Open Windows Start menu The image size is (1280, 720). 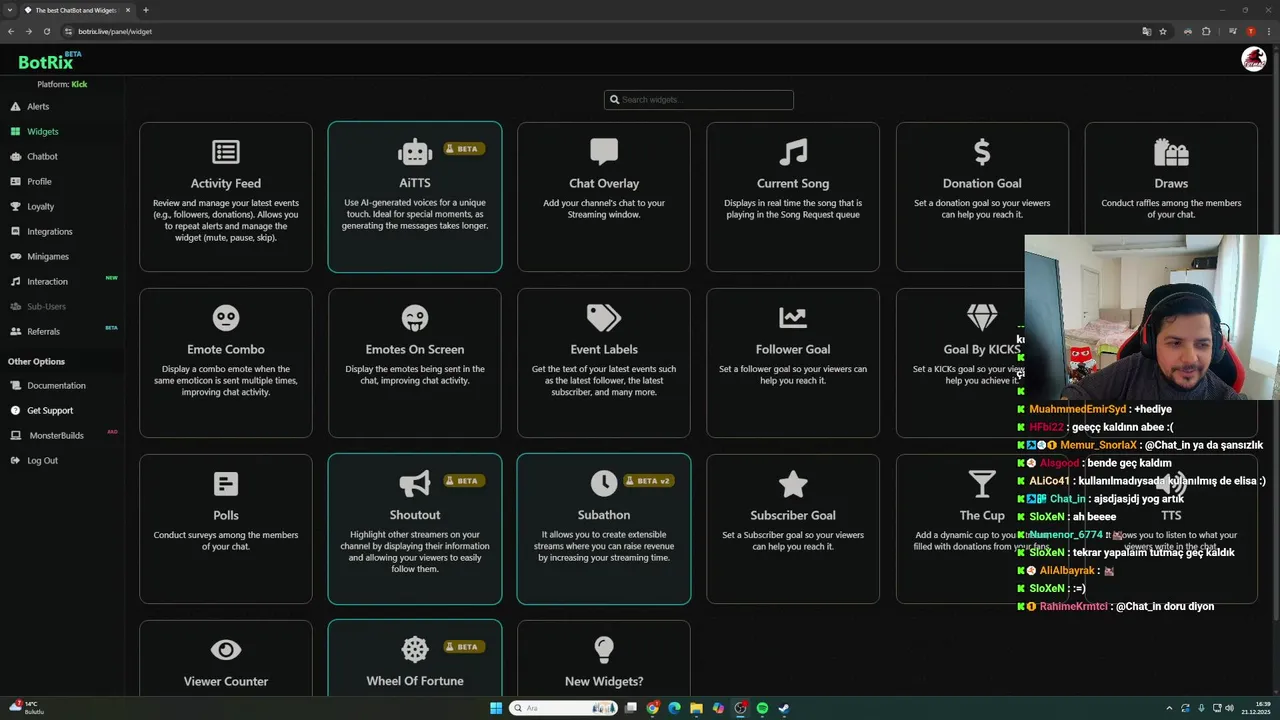click(x=496, y=708)
